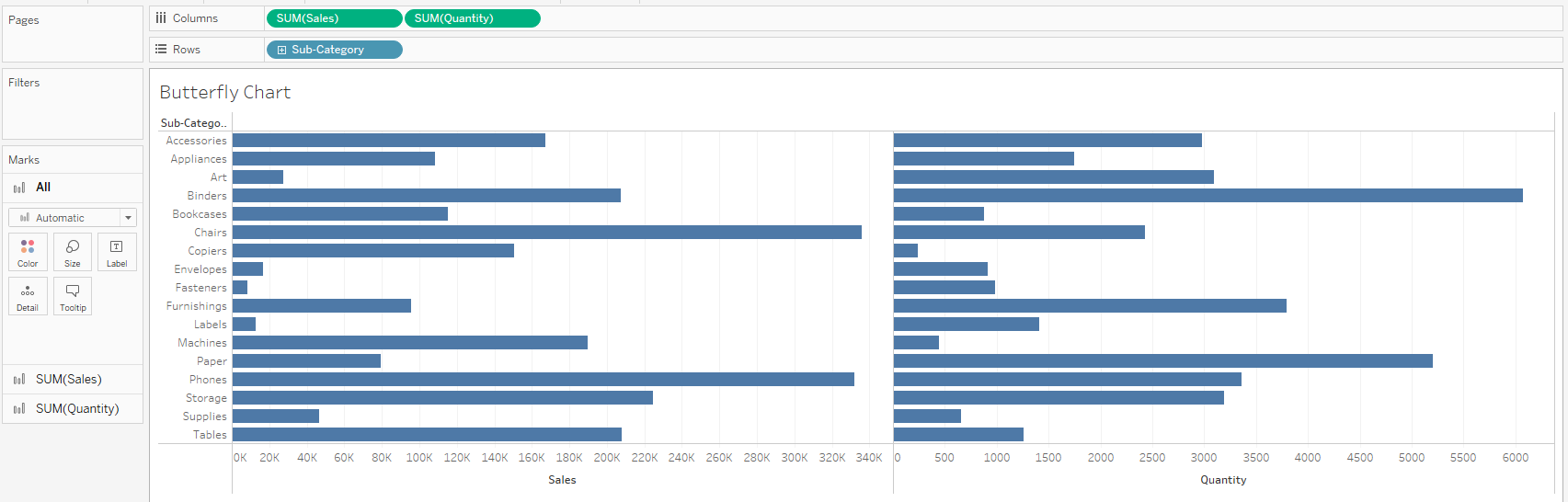Click the Columns shelf label
Image resolution: width=1568 pixels, height=502 pixels.
click(195, 18)
